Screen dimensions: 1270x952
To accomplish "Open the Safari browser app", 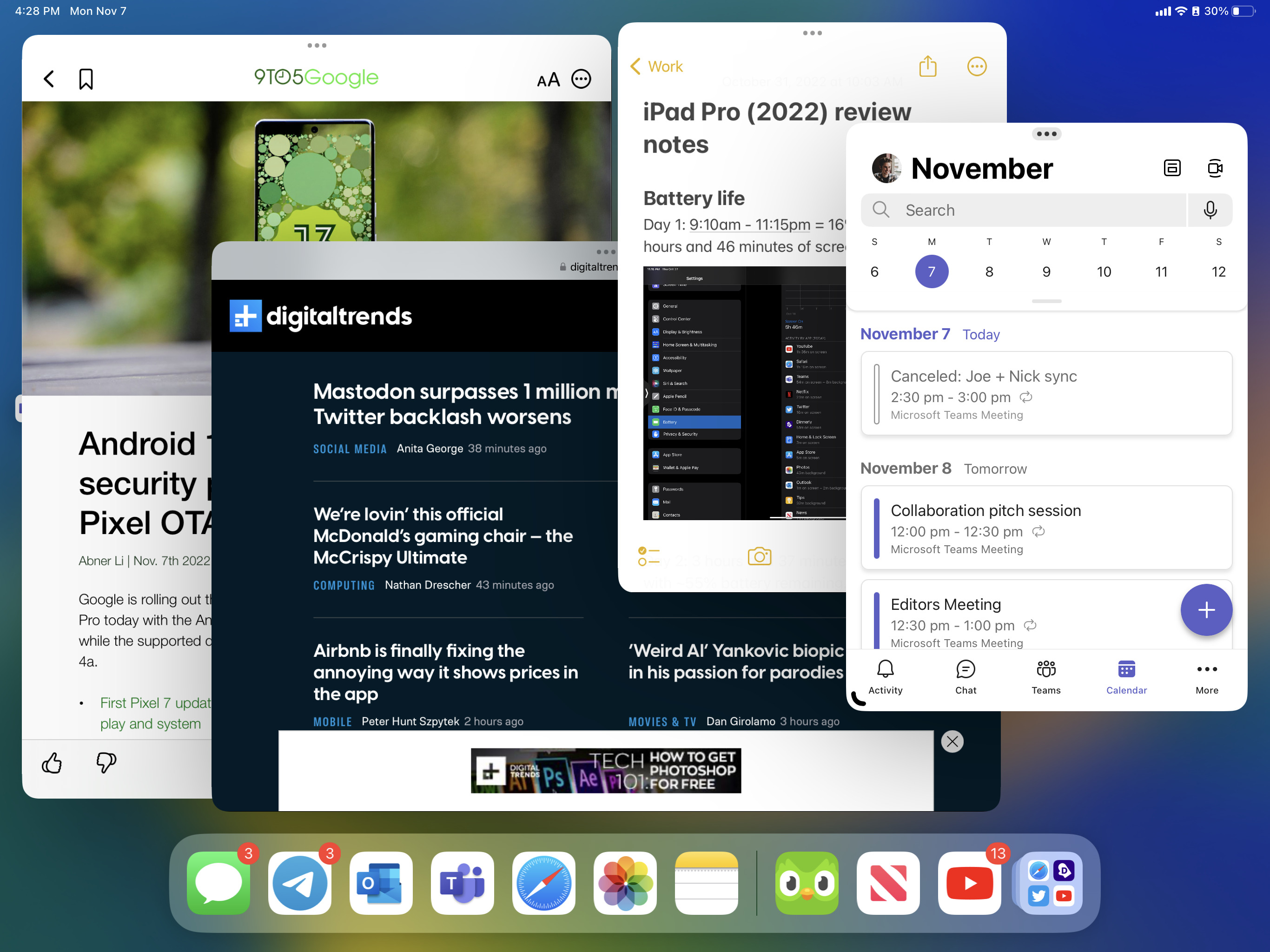I will [x=544, y=883].
